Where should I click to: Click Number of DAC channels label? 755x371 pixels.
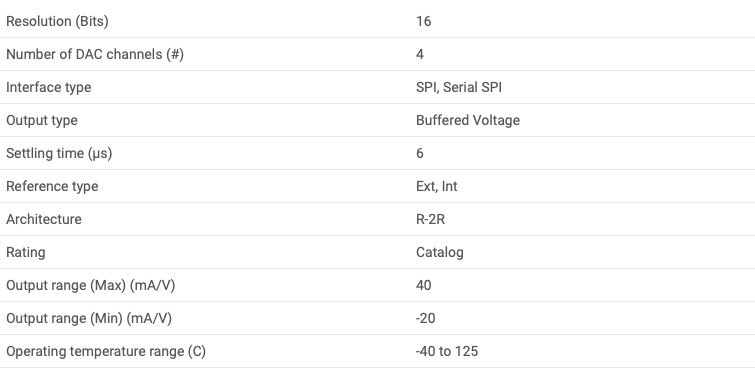[x=95, y=54]
